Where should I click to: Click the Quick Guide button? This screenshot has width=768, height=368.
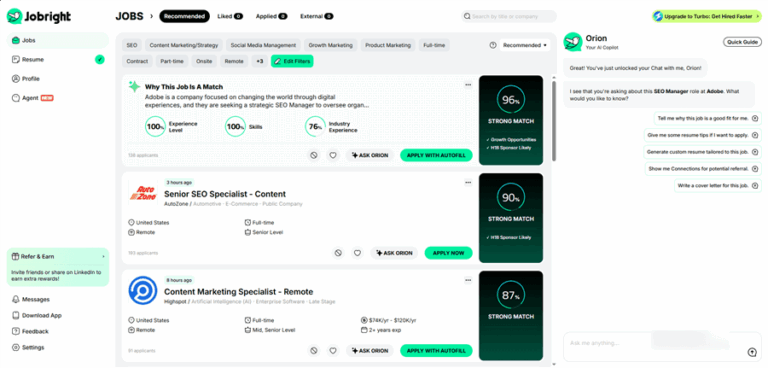(742, 42)
